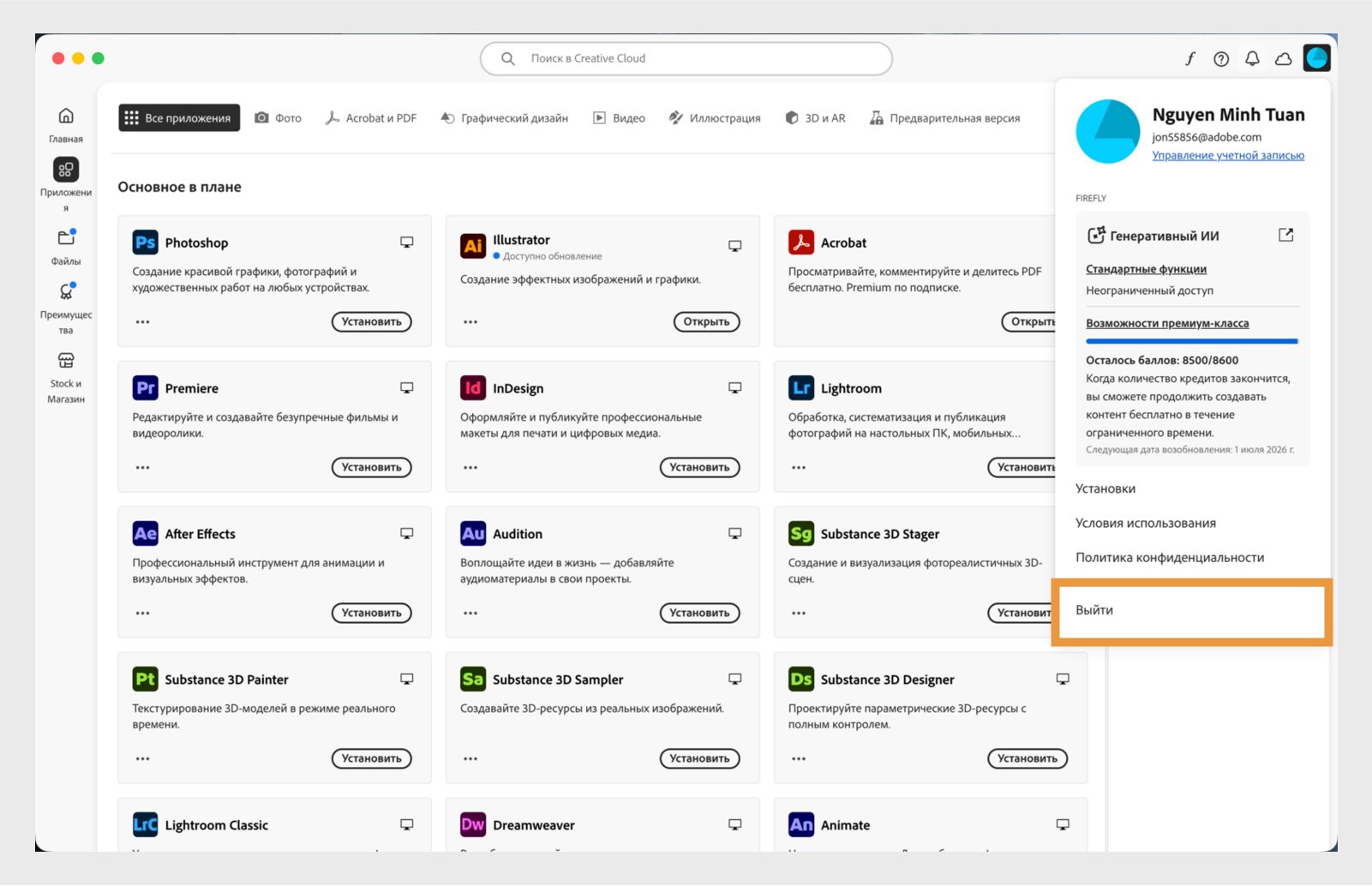Open Условия использования in account menu
The height and width of the screenshot is (886, 1372).
coord(1146,523)
